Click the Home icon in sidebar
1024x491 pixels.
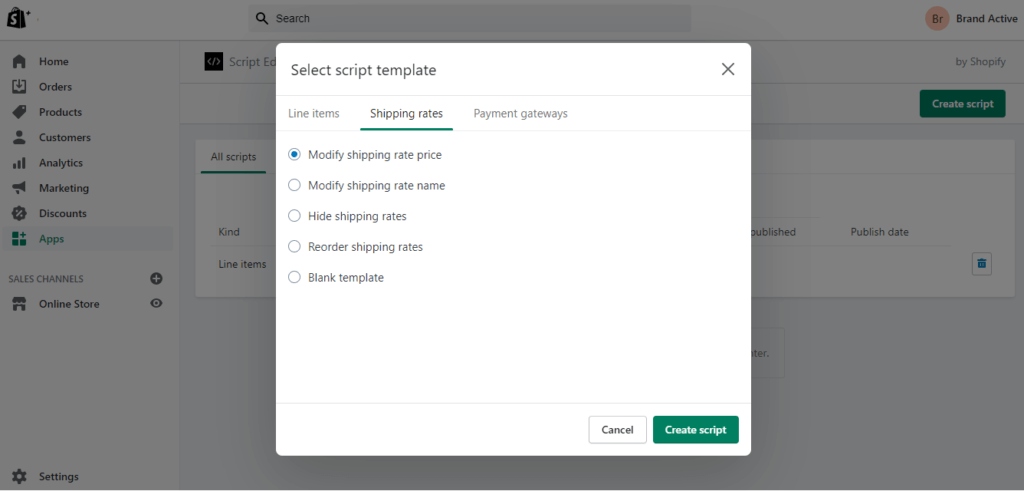[x=19, y=62]
